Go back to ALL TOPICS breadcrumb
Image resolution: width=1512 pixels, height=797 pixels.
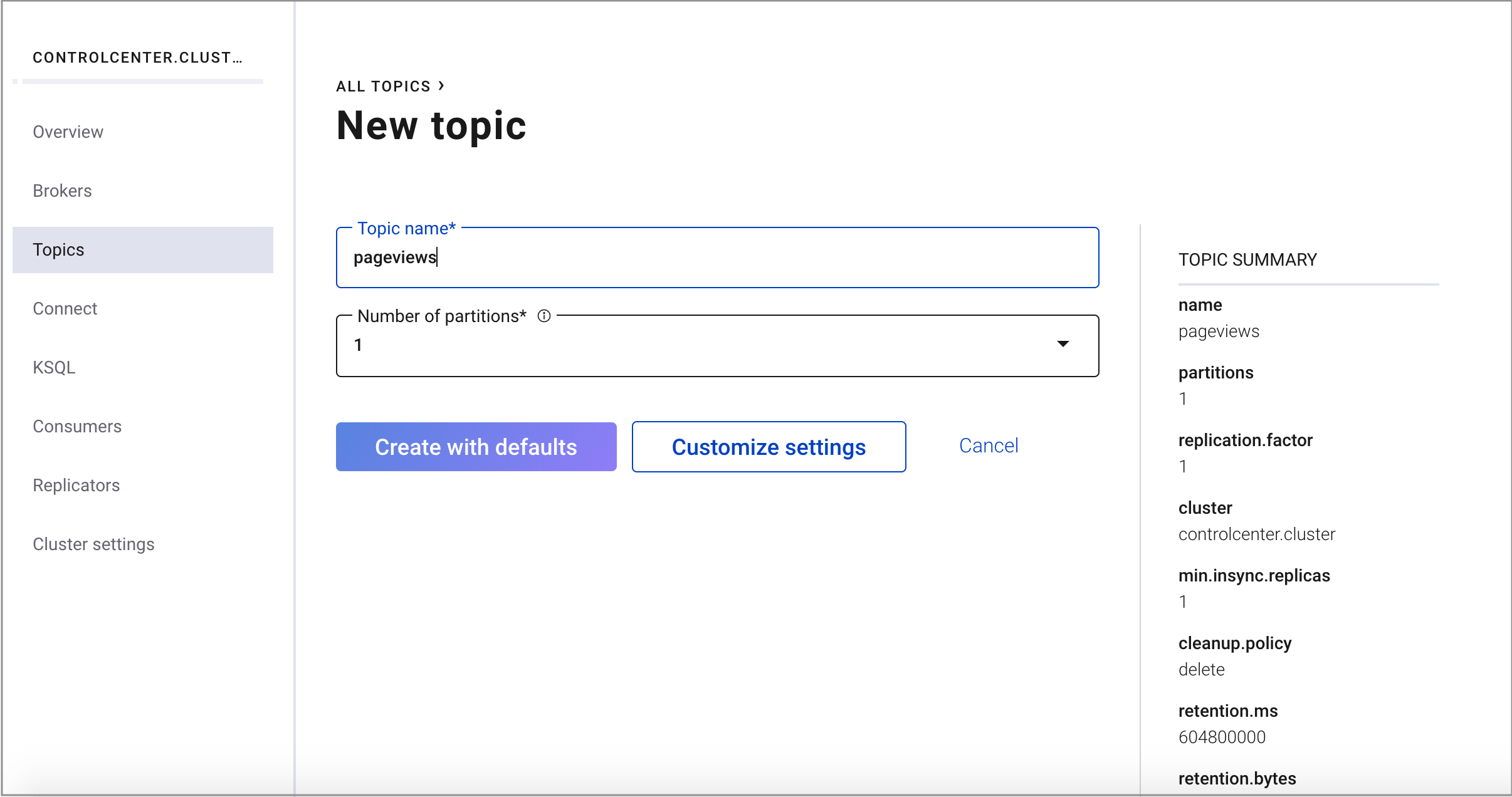(x=383, y=86)
